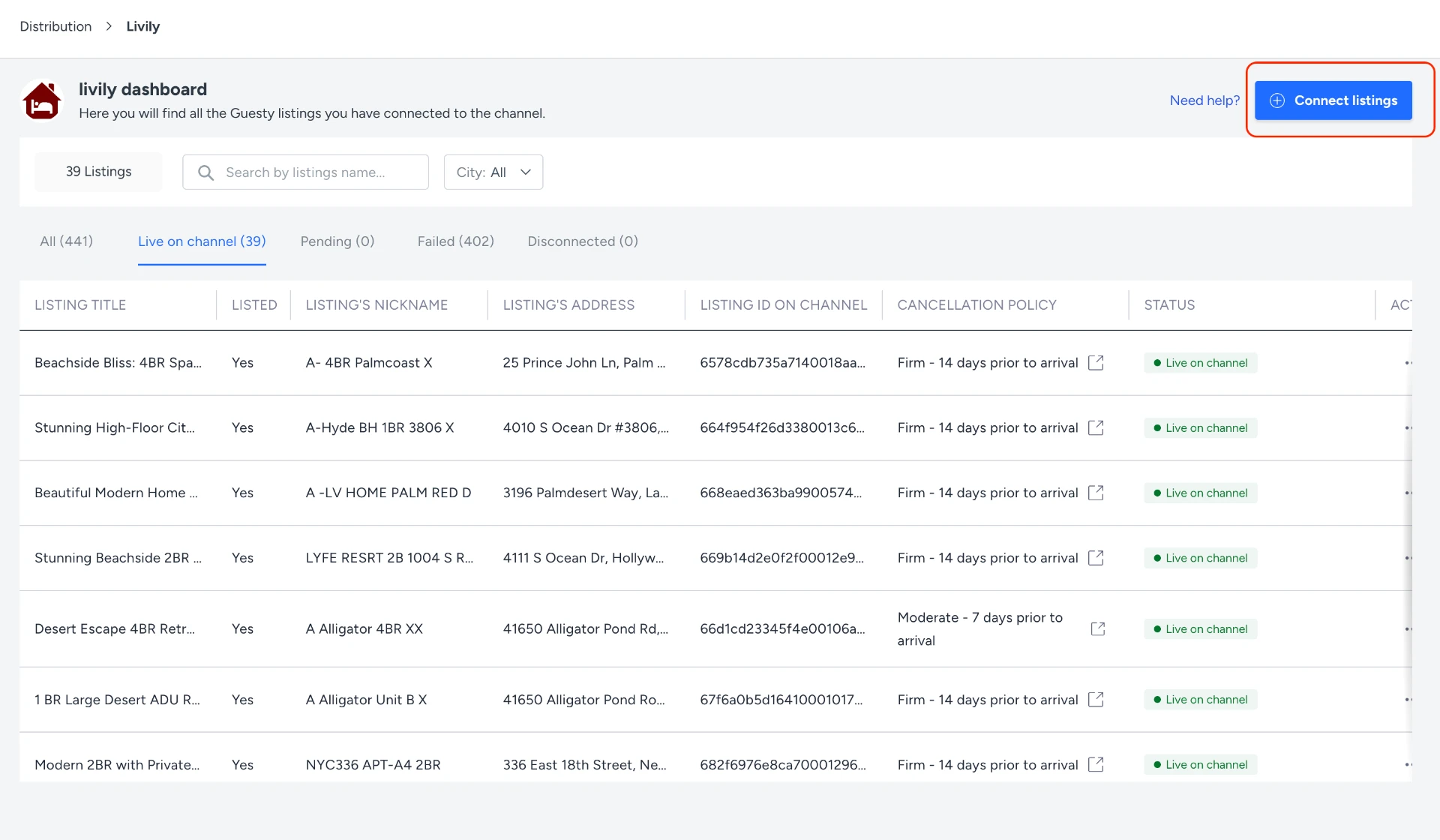Select the Live on channel (39) tab
1440x840 pixels.
[202, 241]
